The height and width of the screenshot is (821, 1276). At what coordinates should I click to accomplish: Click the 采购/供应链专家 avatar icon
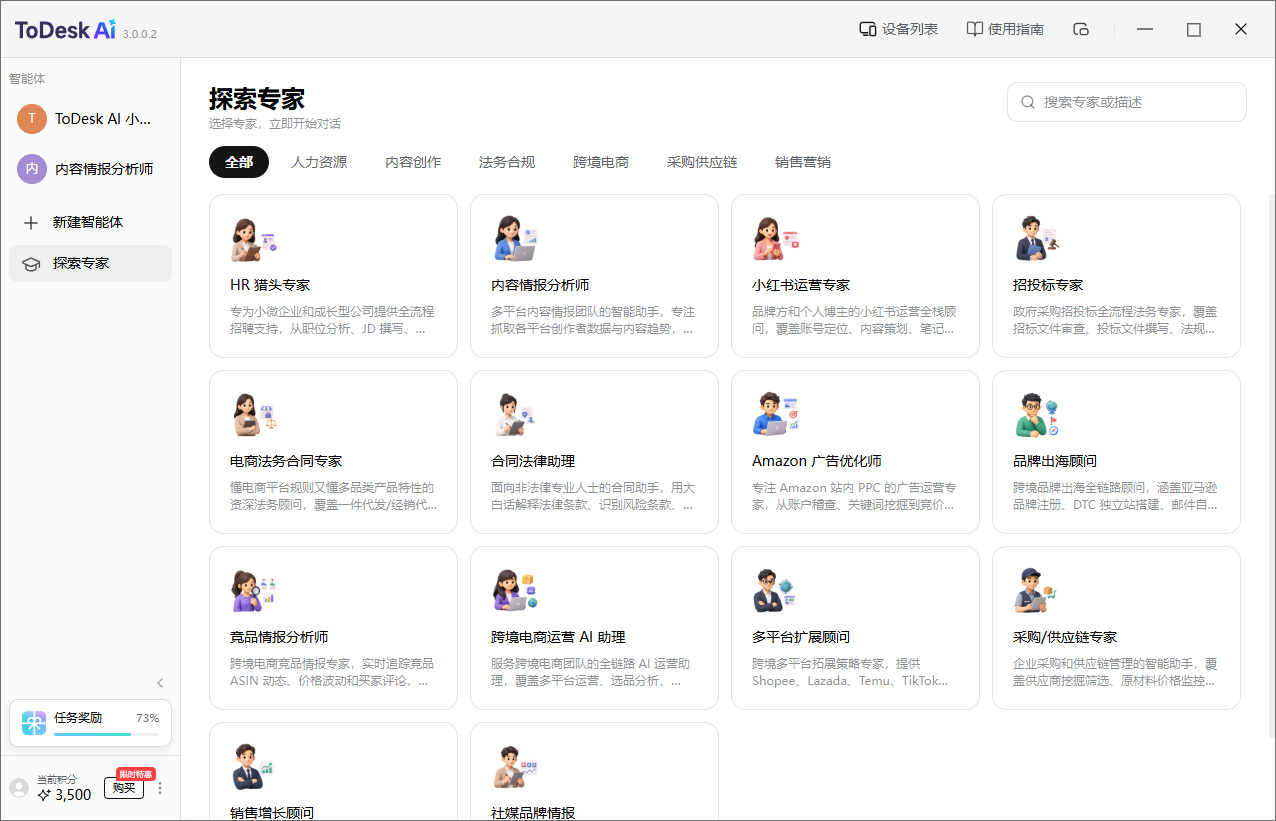click(1036, 592)
